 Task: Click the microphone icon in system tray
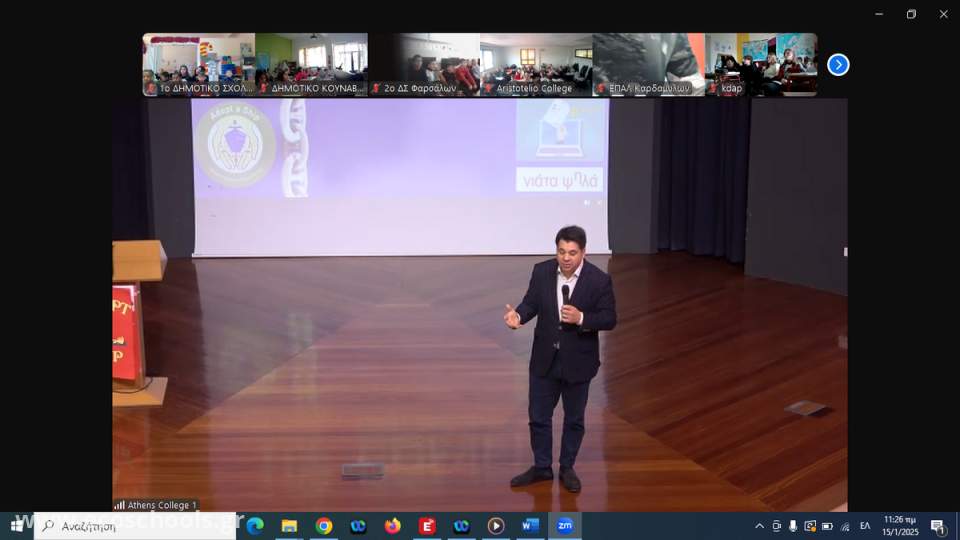793,526
